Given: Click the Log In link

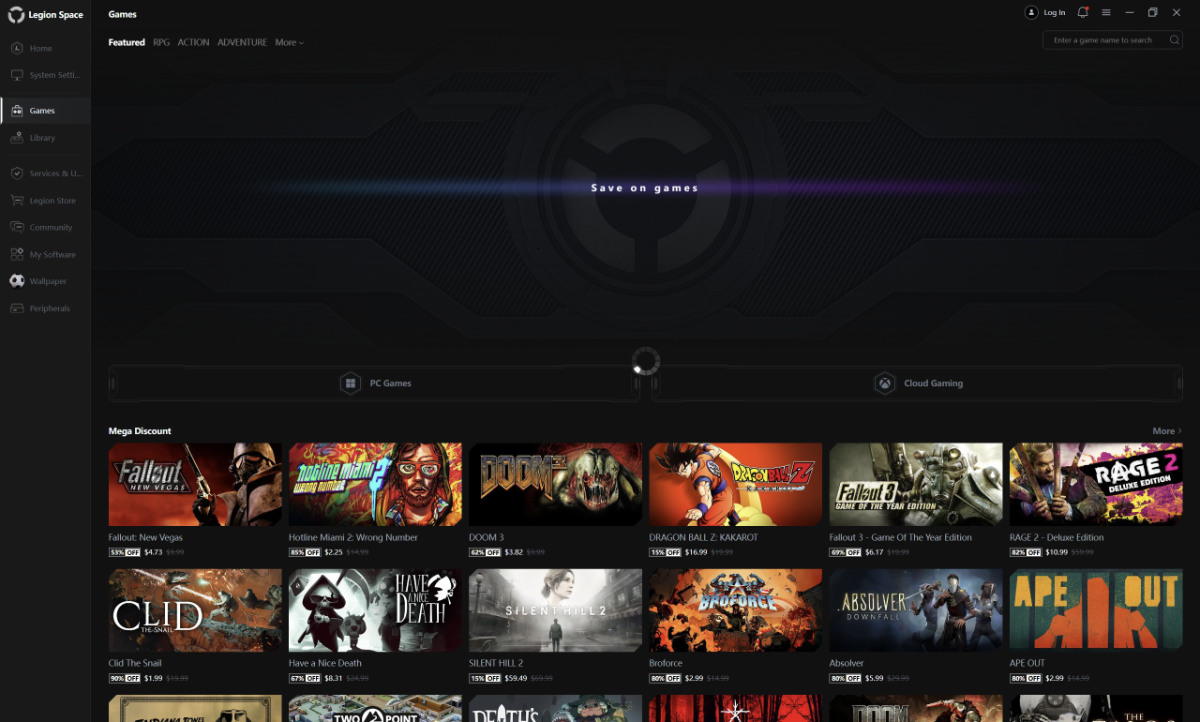Looking at the screenshot, I should (x=1054, y=13).
